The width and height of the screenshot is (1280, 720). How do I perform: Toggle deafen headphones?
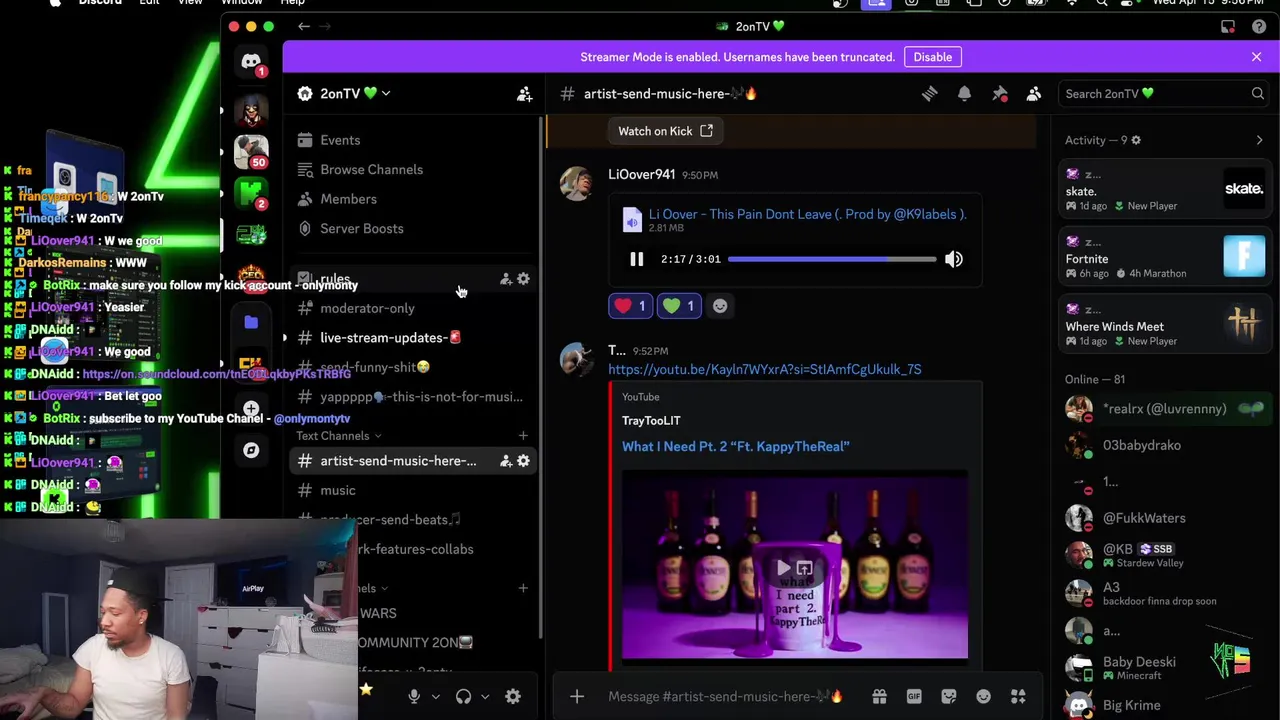point(464,697)
